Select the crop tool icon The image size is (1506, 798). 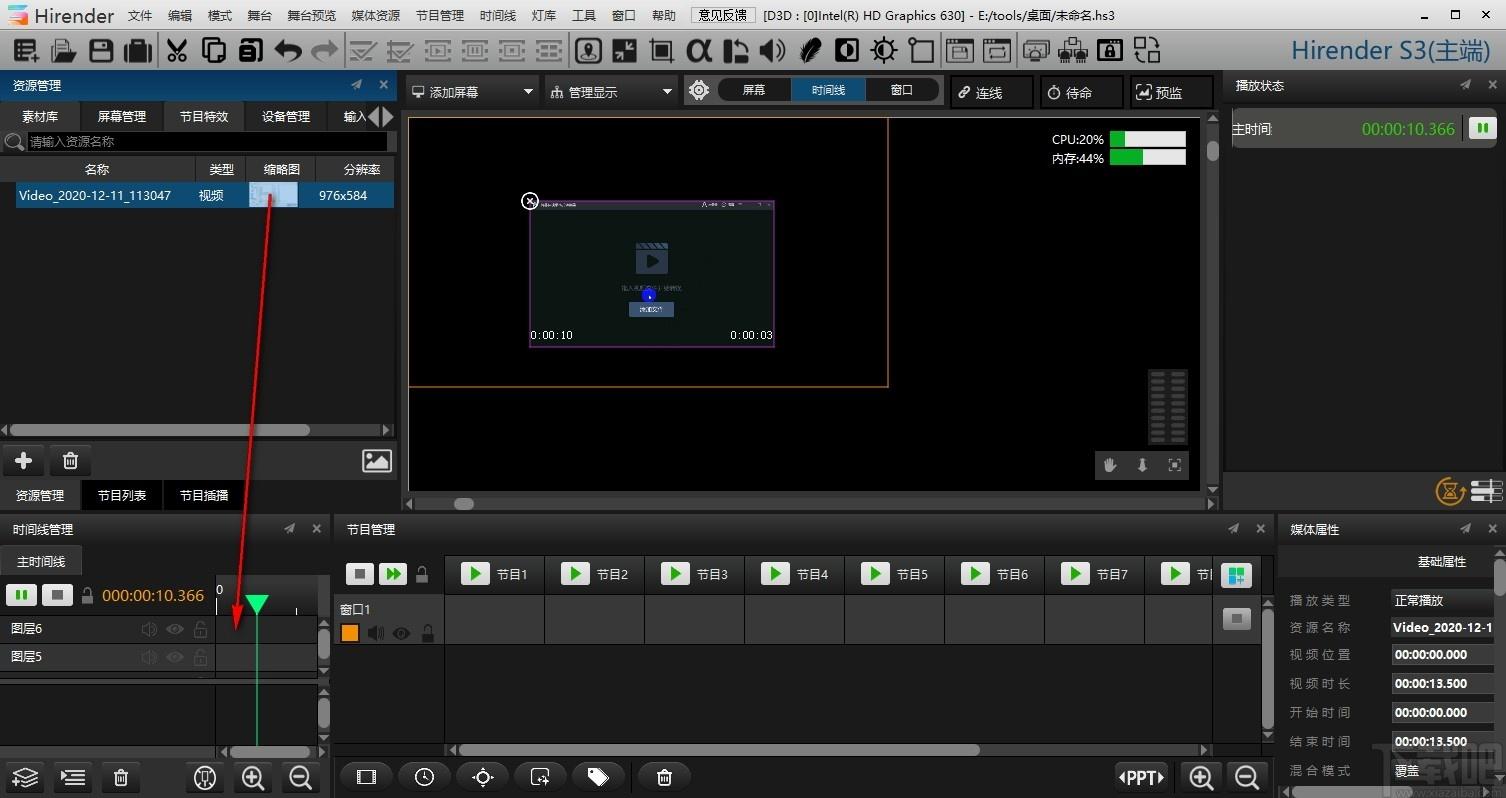point(661,50)
